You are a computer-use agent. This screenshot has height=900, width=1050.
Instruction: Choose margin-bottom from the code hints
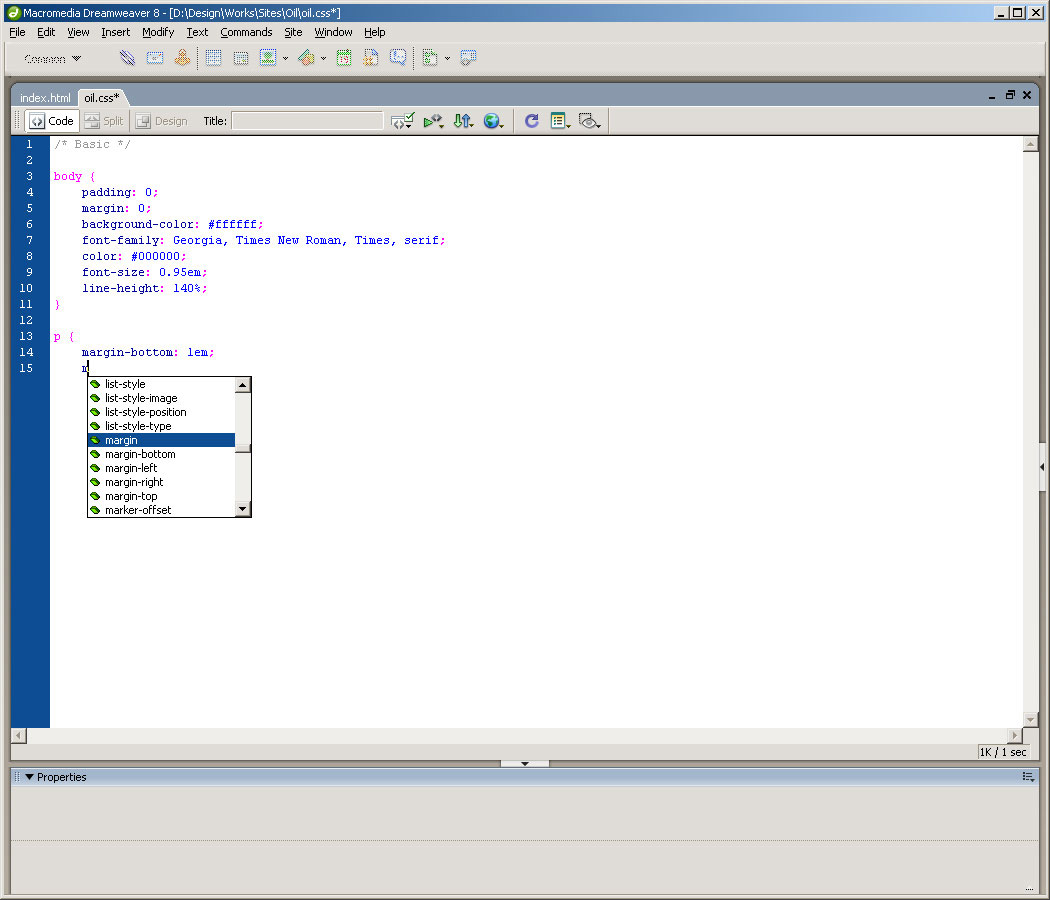coord(161,454)
